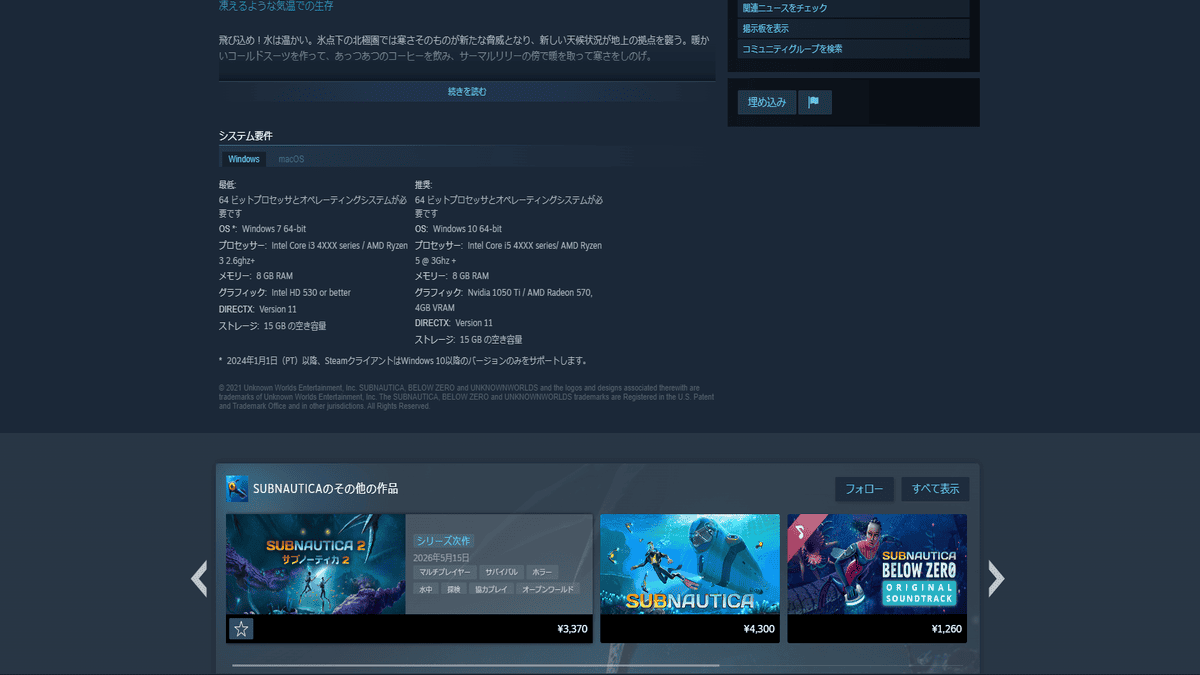This screenshot has width=1200, height=675.
Task: Click the オープンワールド tag
Action: click(548, 589)
